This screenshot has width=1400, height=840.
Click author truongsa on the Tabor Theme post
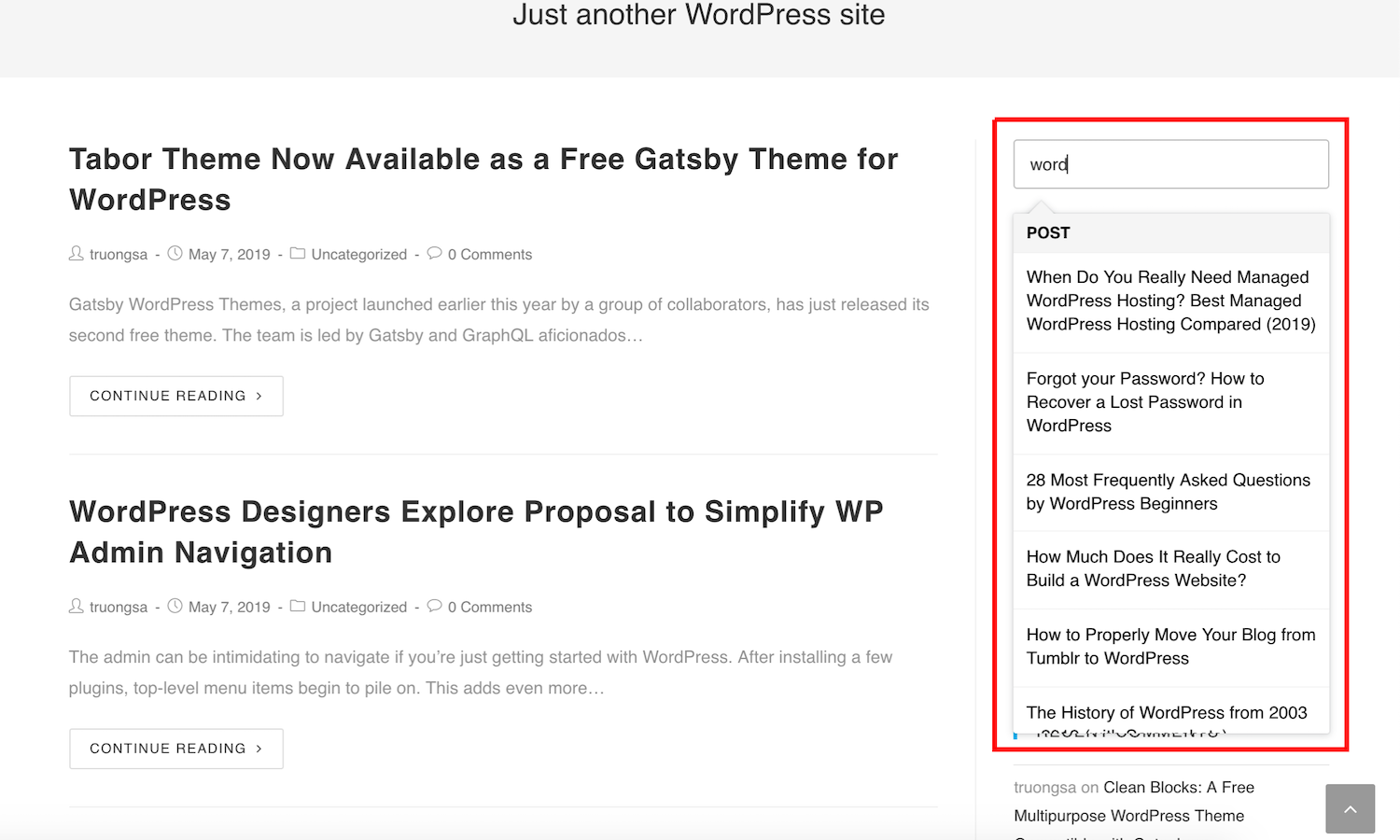(119, 254)
